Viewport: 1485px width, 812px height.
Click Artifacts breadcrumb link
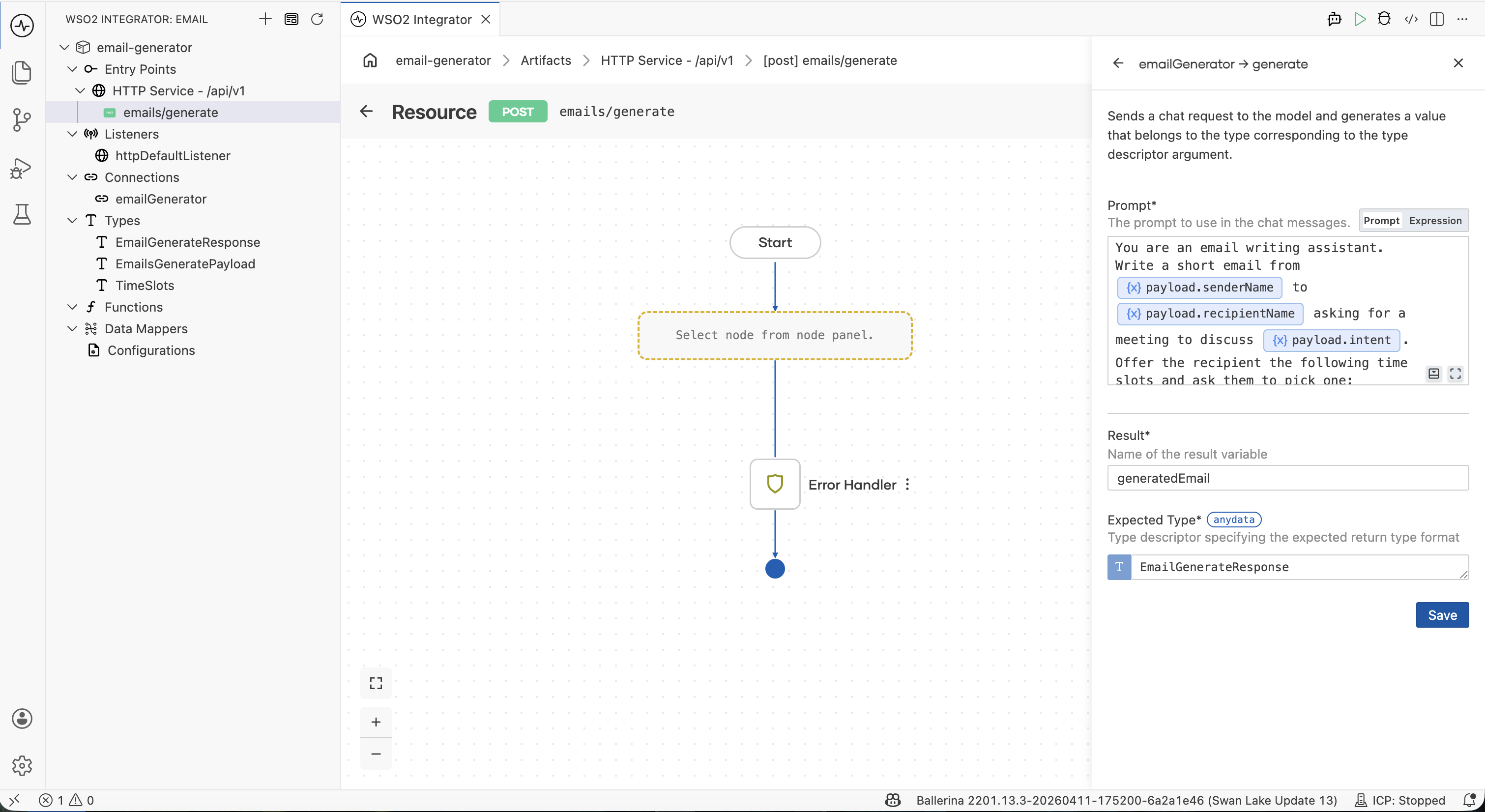tap(545, 60)
